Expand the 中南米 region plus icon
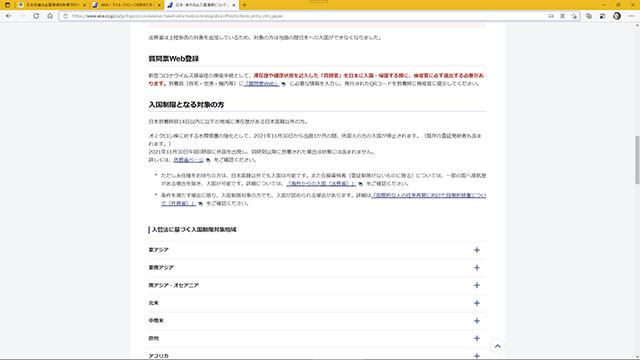This screenshot has height=360, width=640. point(476,321)
